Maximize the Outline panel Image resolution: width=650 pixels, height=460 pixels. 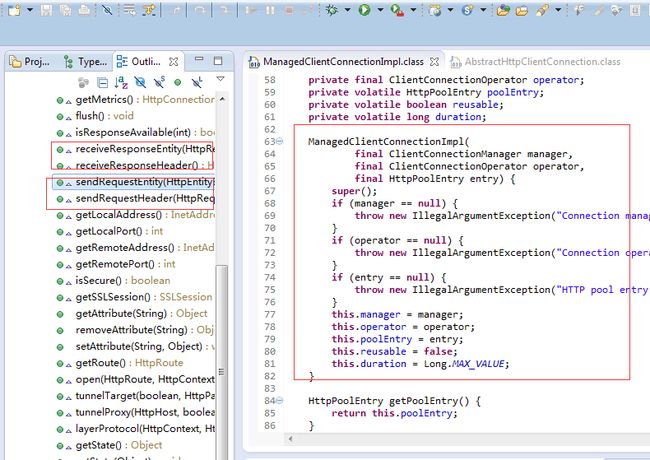click(218, 61)
